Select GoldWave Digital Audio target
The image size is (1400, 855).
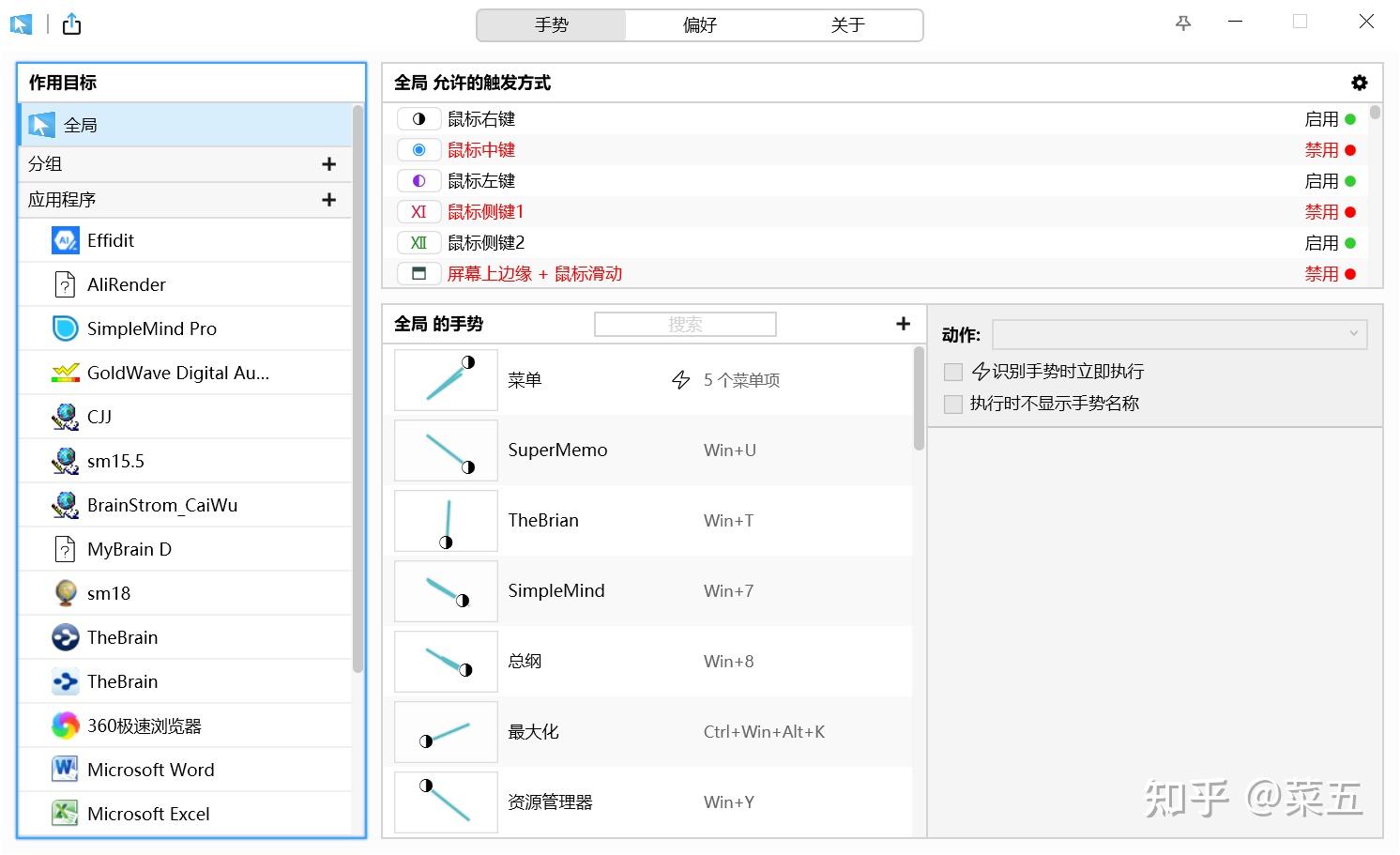177,373
